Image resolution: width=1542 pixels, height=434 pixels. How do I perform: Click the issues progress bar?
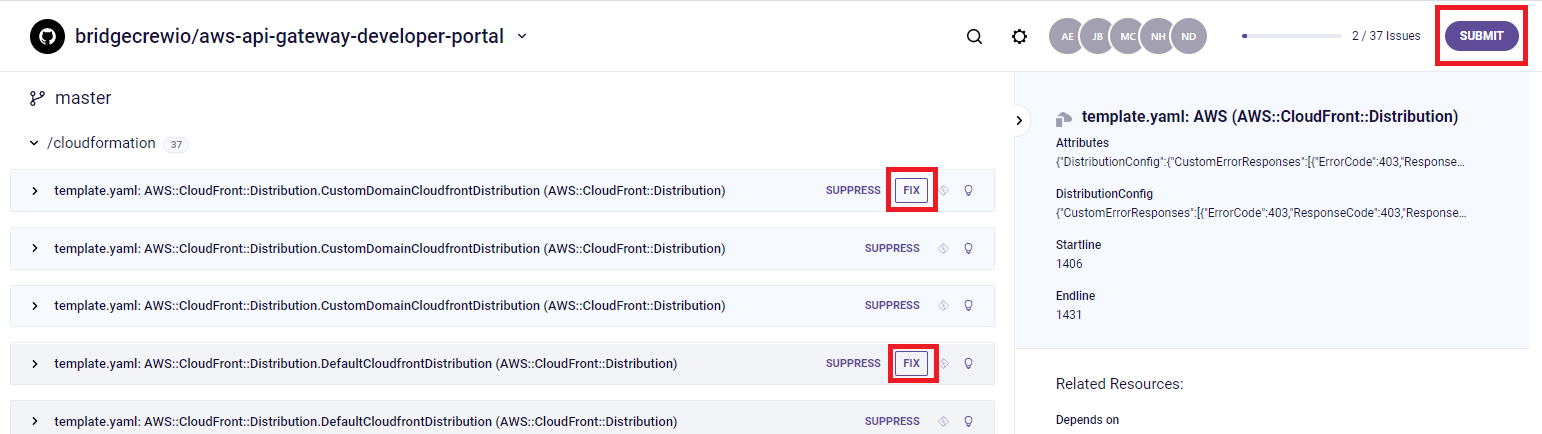tap(1291, 36)
